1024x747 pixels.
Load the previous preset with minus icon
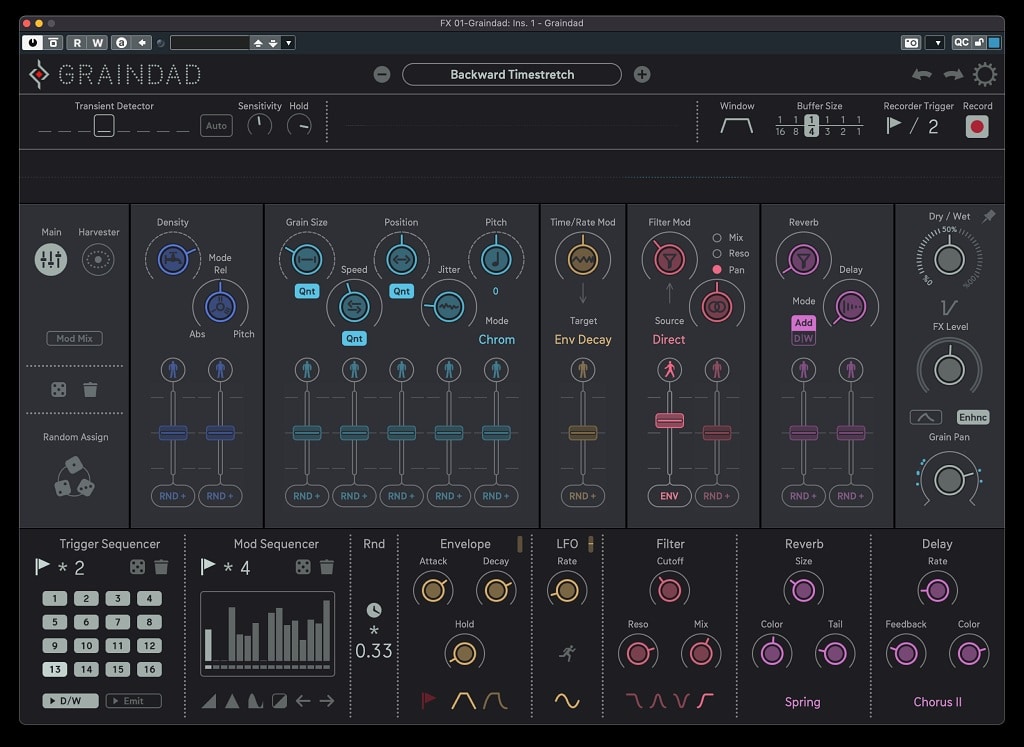[382, 74]
